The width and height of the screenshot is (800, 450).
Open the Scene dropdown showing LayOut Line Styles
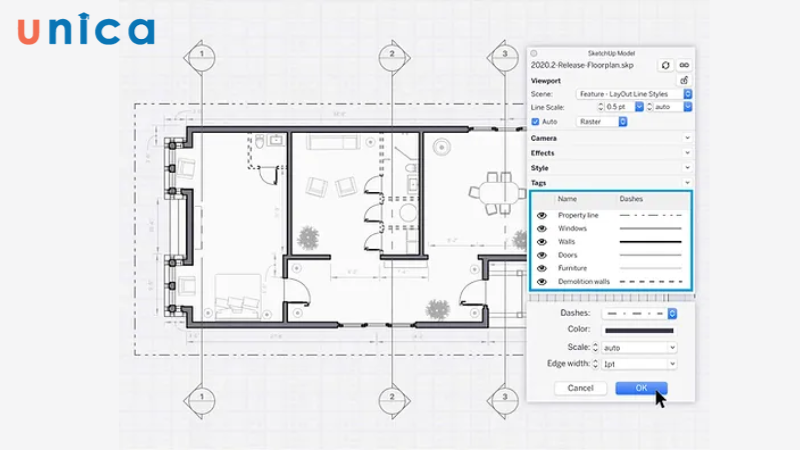click(x=634, y=94)
